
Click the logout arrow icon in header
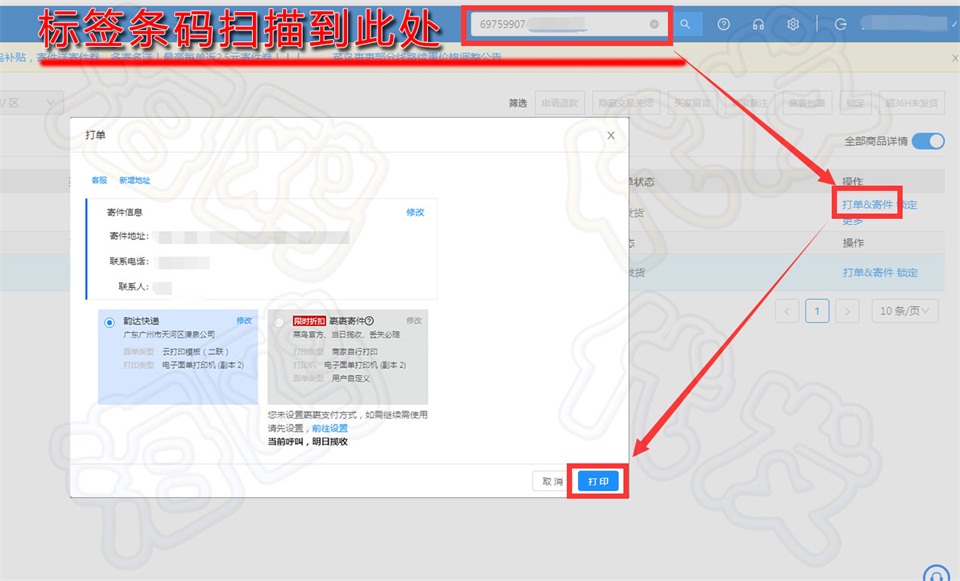pos(840,24)
